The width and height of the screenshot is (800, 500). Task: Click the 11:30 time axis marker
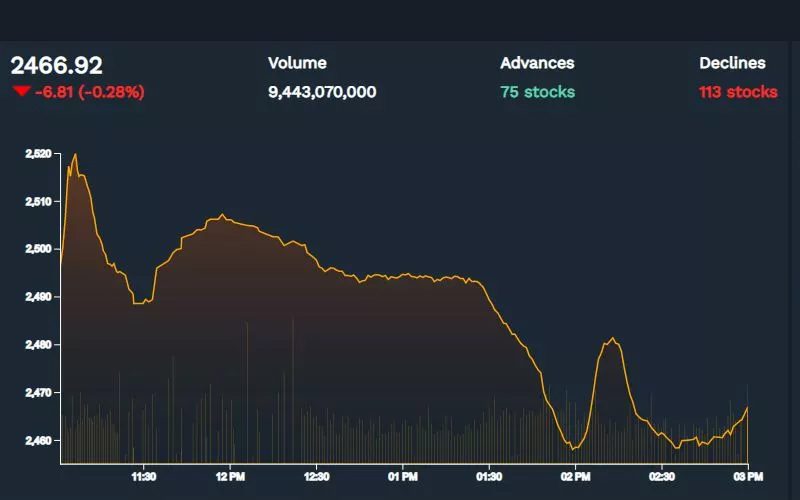pos(144,476)
